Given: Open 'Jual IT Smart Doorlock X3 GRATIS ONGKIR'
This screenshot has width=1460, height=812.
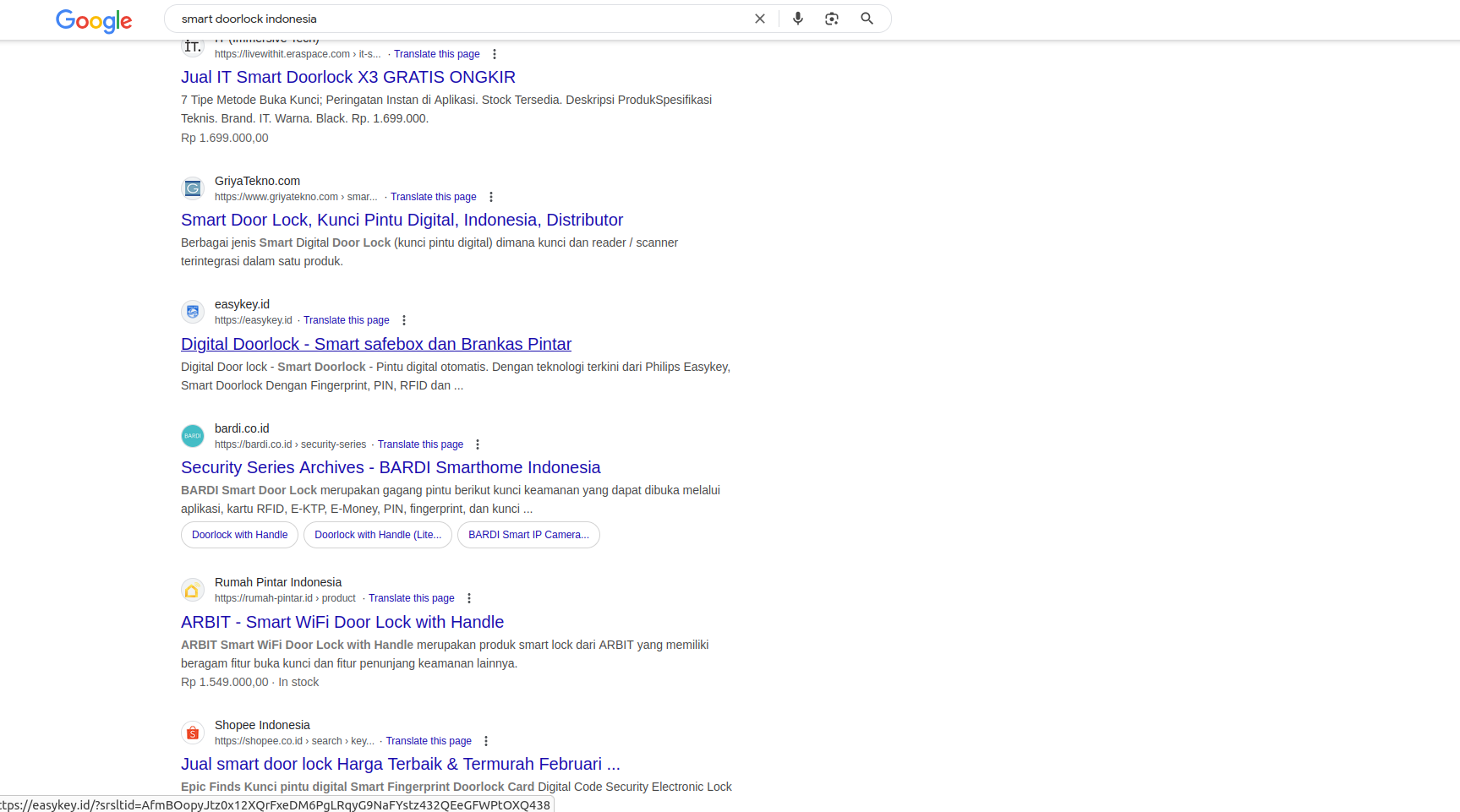Looking at the screenshot, I should [x=348, y=77].
